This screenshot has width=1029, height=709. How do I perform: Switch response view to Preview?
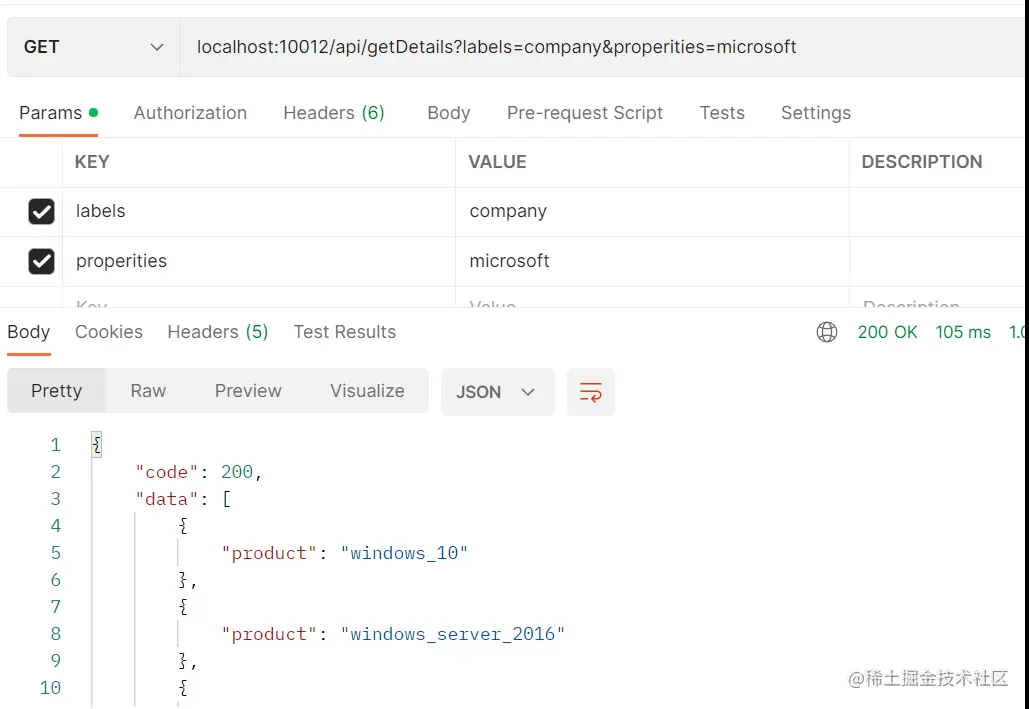[x=248, y=391]
